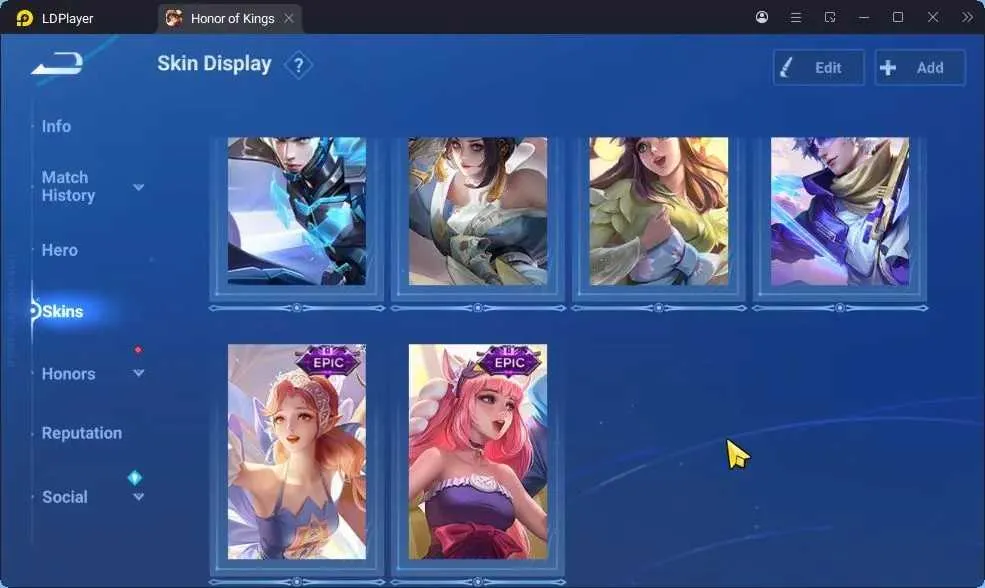The height and width of the screenshot is (588, 985).
Task: Maximize the LDPlayer window
Action: click(x=898, y=18)
